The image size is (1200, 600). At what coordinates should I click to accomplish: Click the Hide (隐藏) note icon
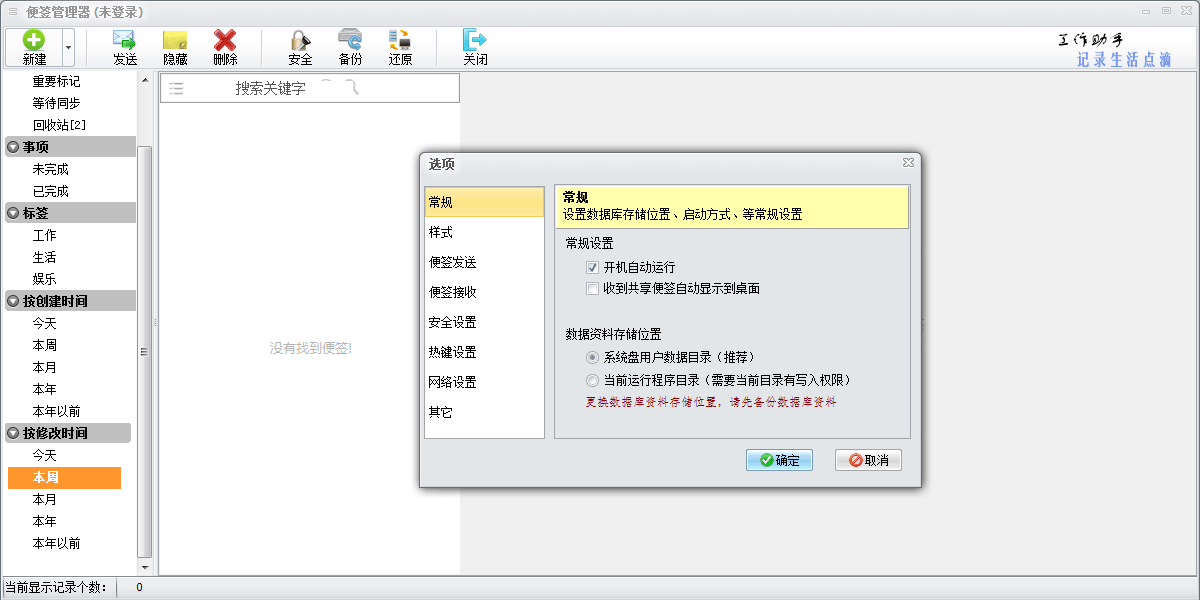point(175,41)
